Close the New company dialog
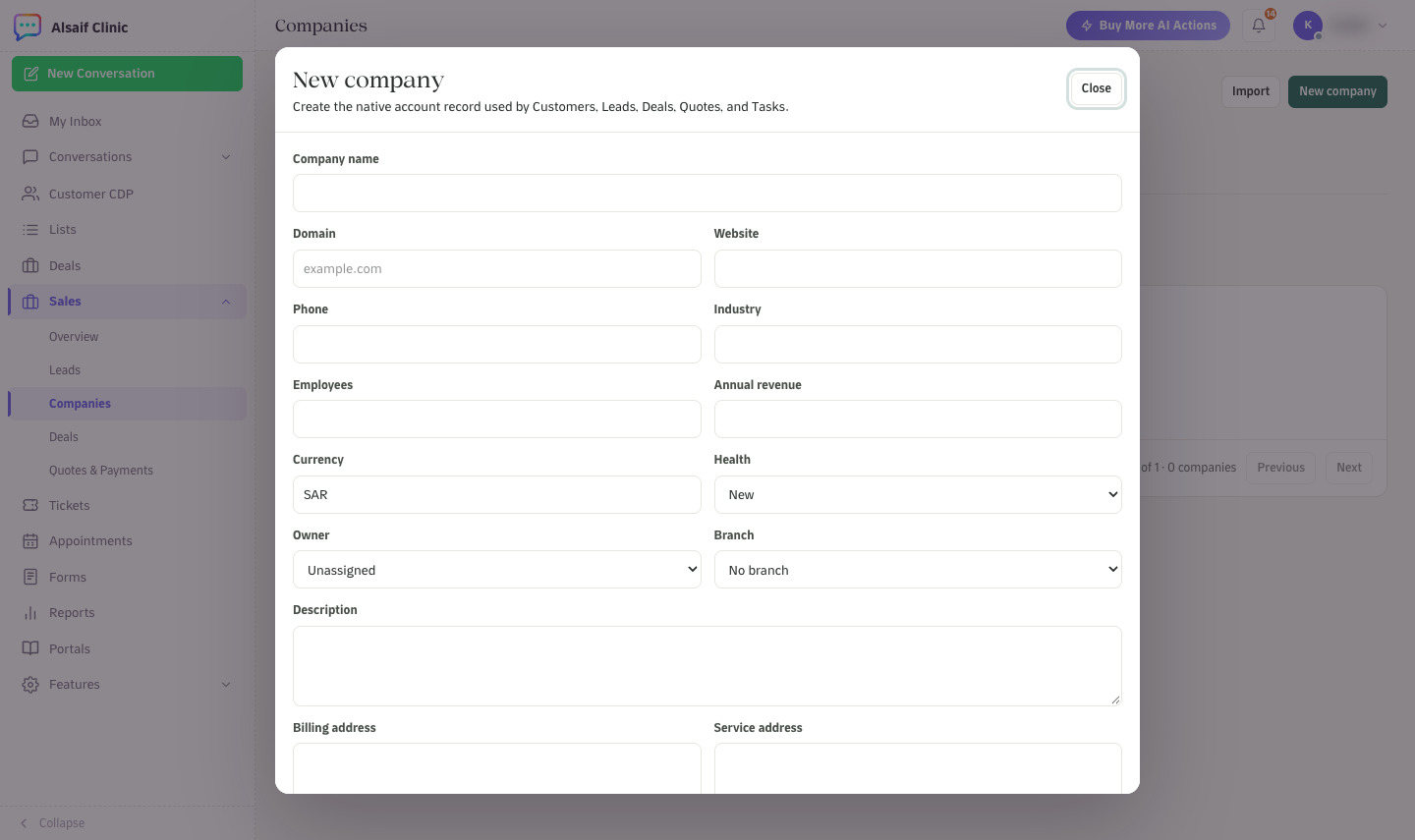 coord(1097,88)
